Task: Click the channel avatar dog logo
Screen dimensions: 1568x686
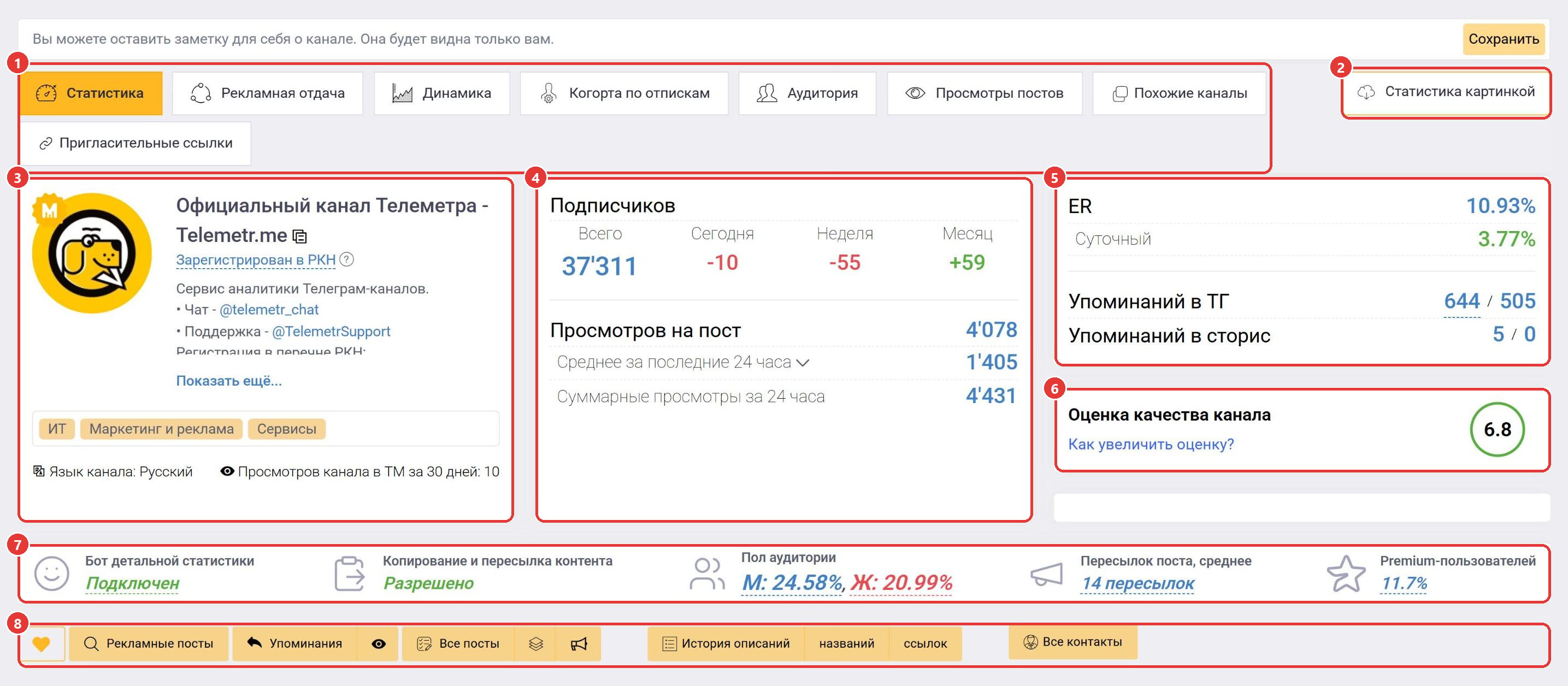Action: point(92,253)
